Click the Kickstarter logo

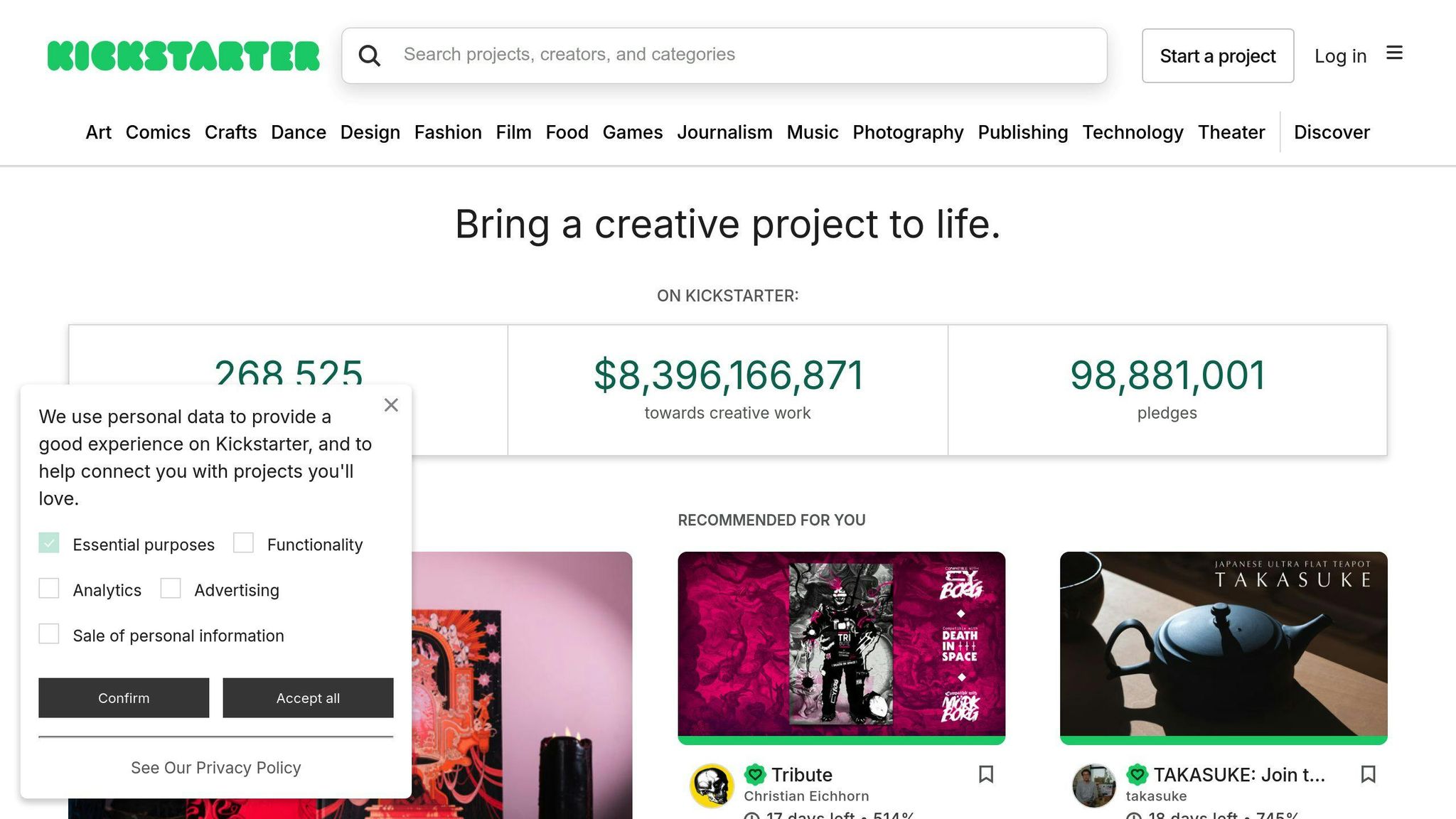coord(182,55)
